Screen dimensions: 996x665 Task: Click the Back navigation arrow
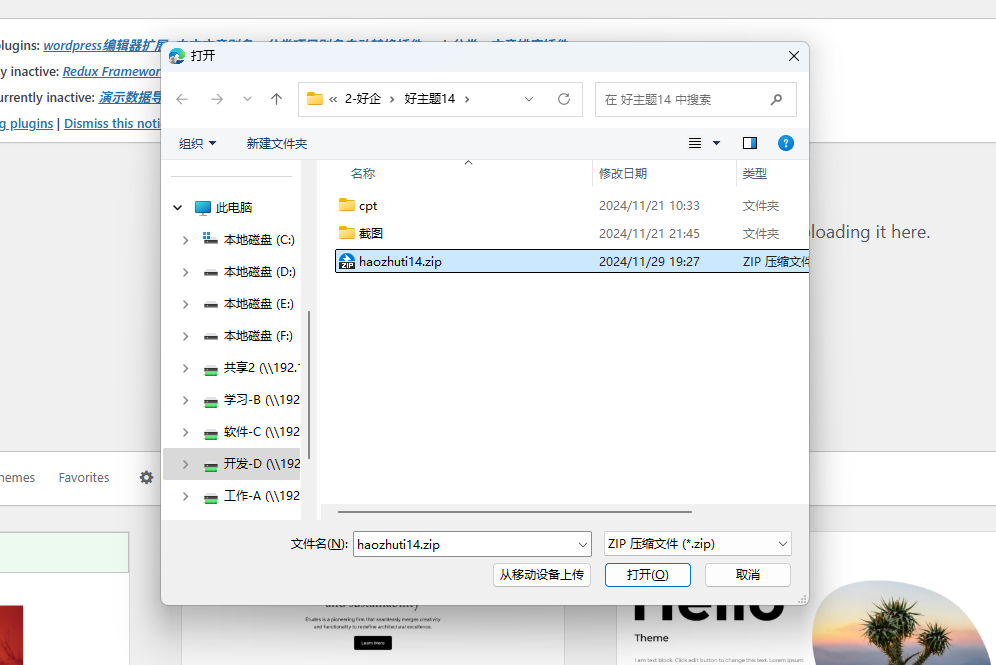pos(182,99)
